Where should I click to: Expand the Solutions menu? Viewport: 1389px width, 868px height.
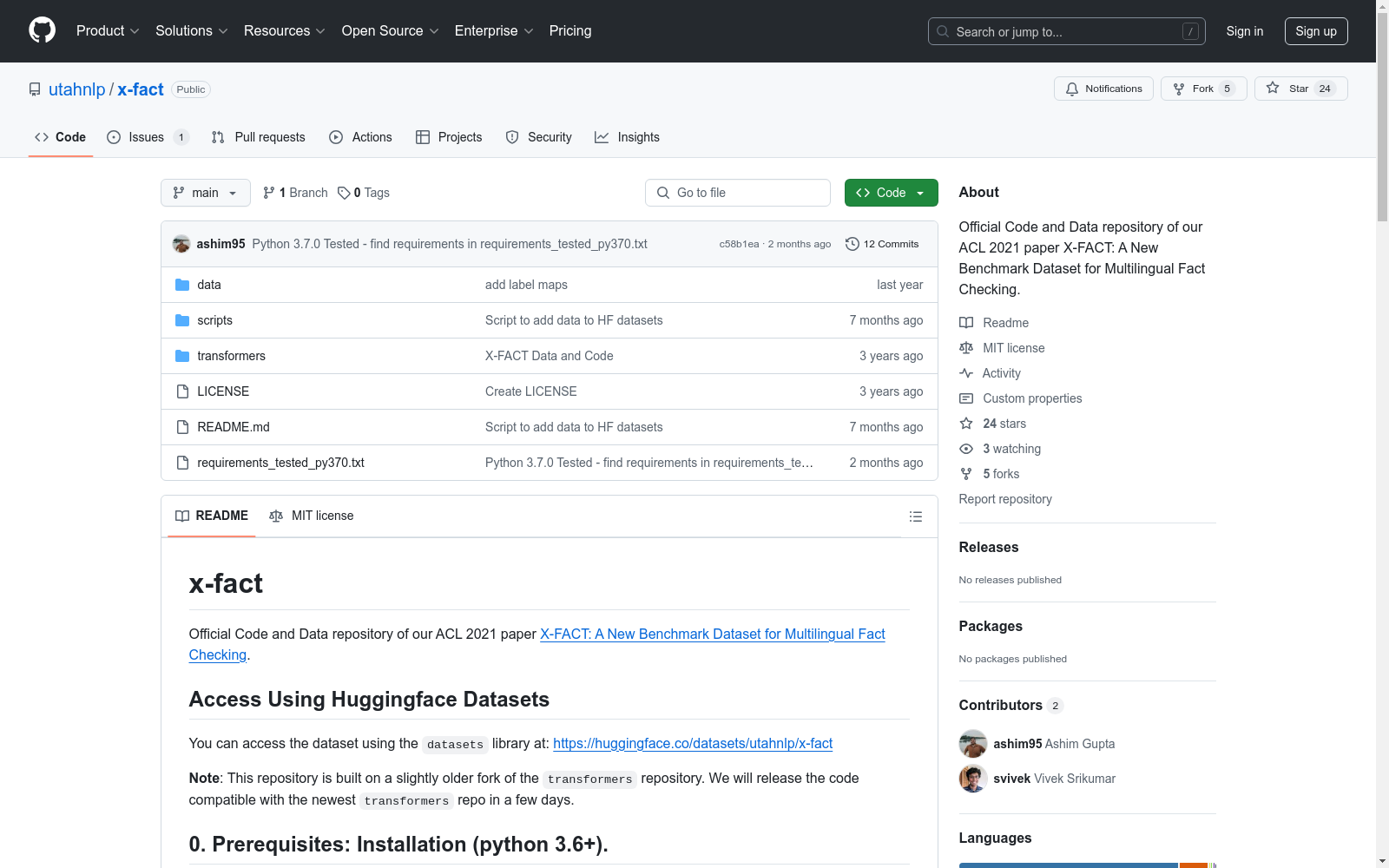192,30
